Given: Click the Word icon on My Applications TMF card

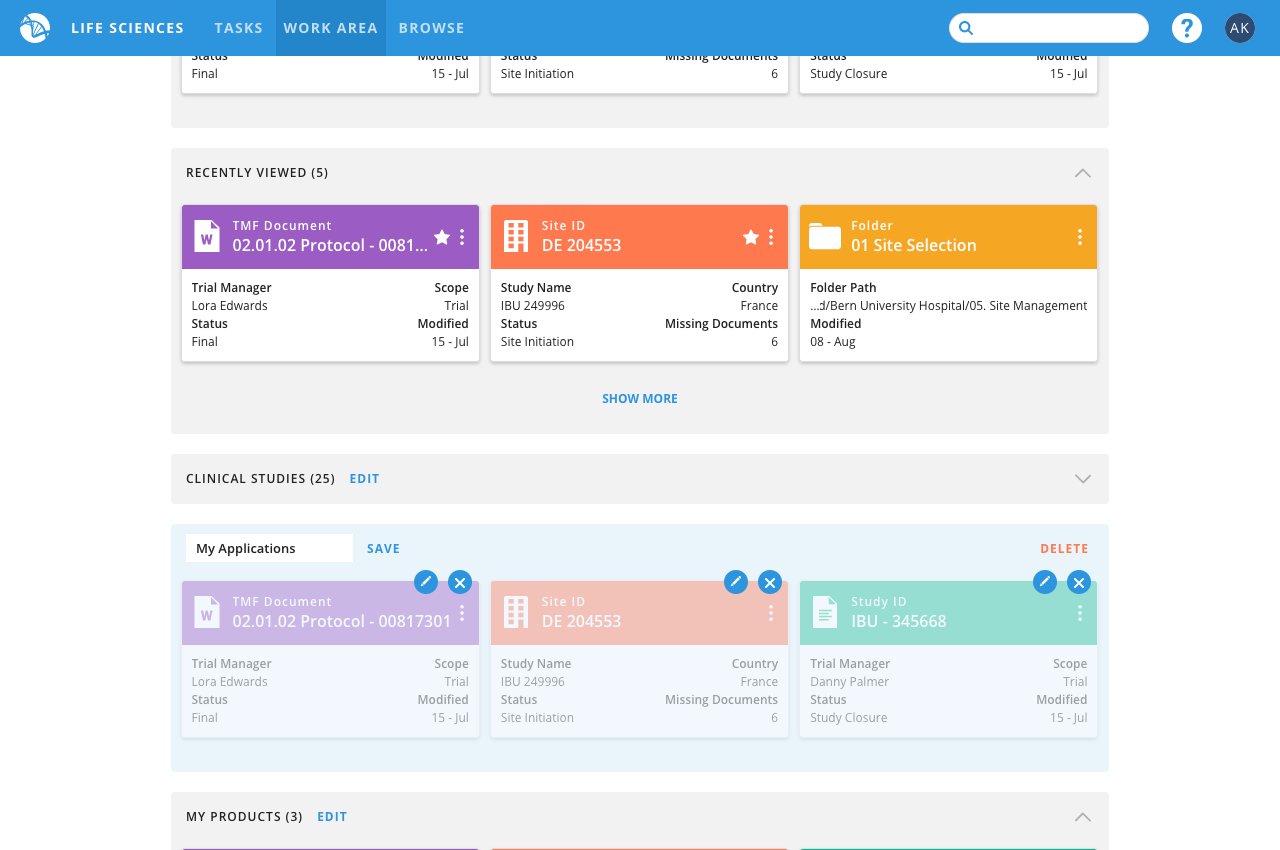Looking at the screenshot, I should click(207, 612).
